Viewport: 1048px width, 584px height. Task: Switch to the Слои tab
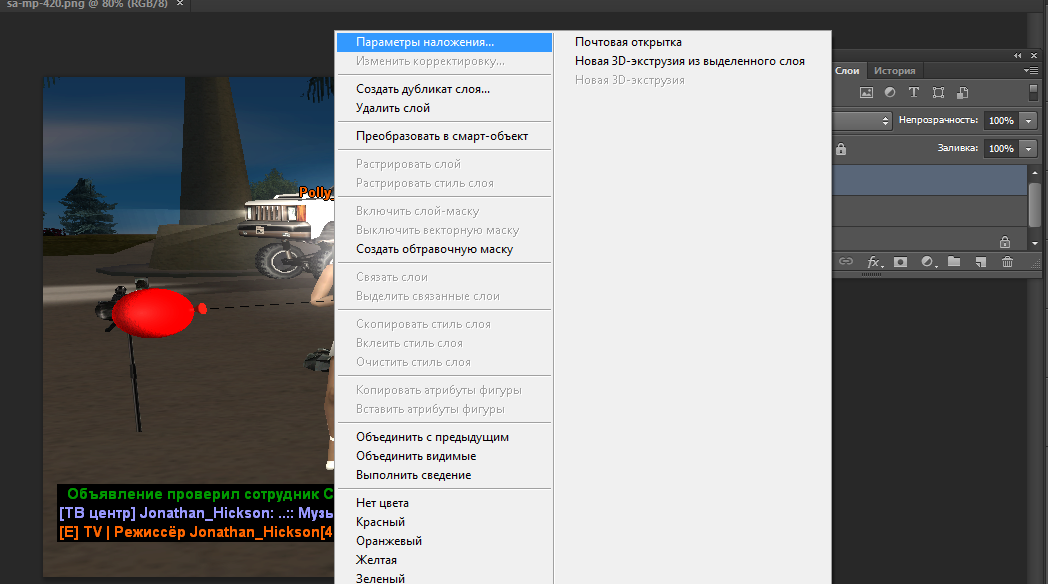click(847, 71)
